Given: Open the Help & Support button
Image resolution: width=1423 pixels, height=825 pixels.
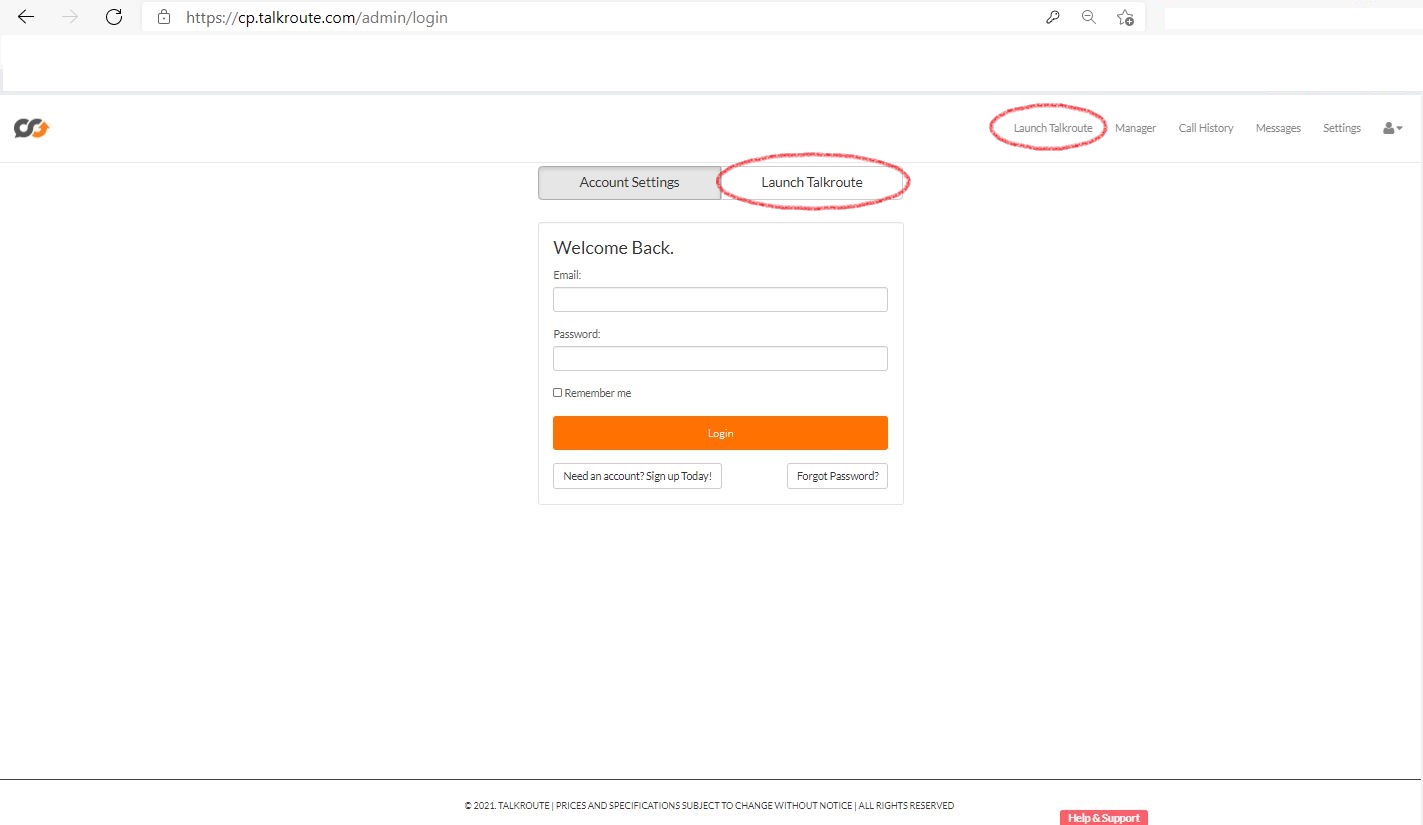Looking at the screenshot, I should click(1104, 818).
